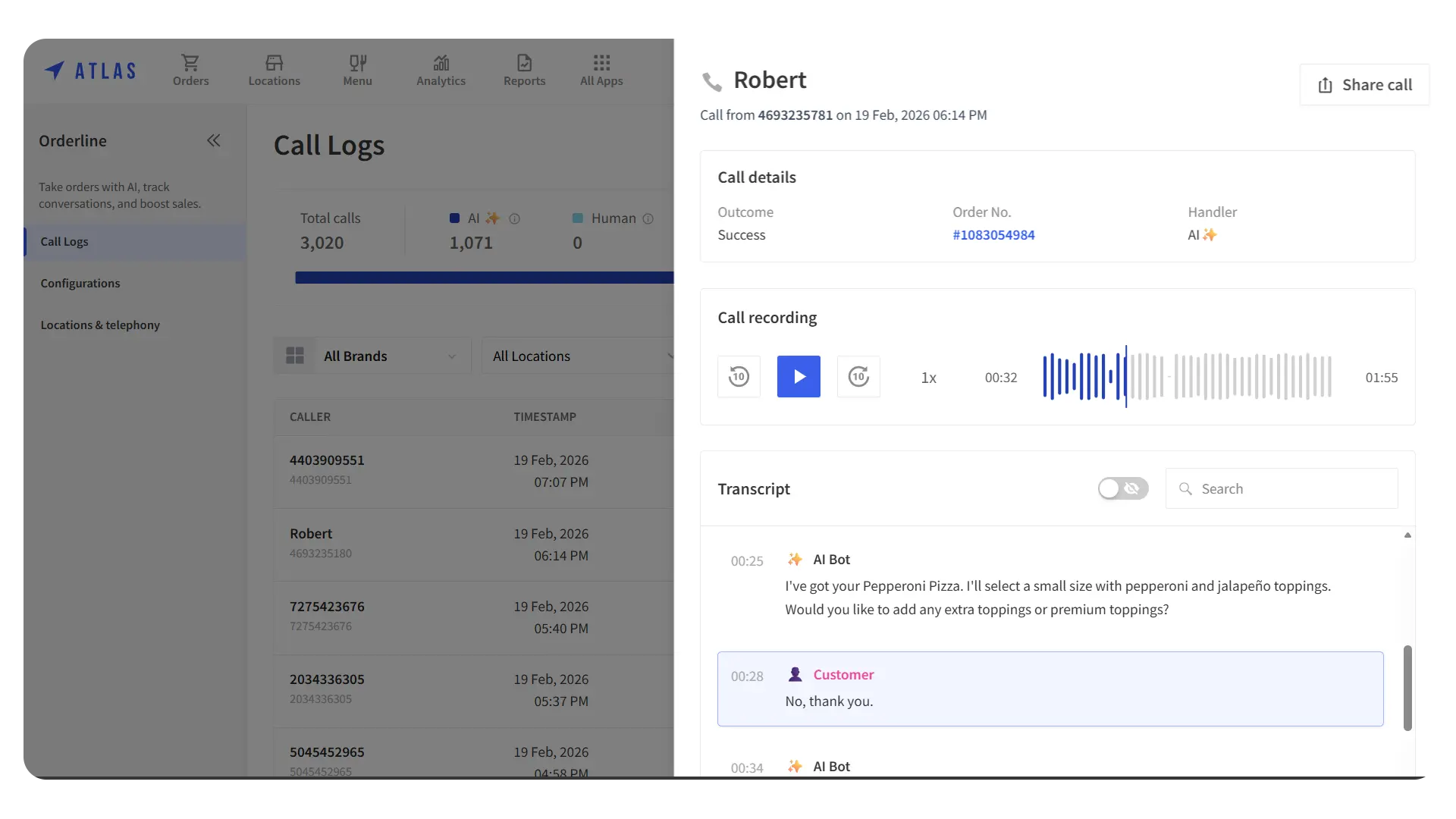Screen dimensions: 1456x819
Task: Change the 1x playback speed
Action: (x=928, y=378)
